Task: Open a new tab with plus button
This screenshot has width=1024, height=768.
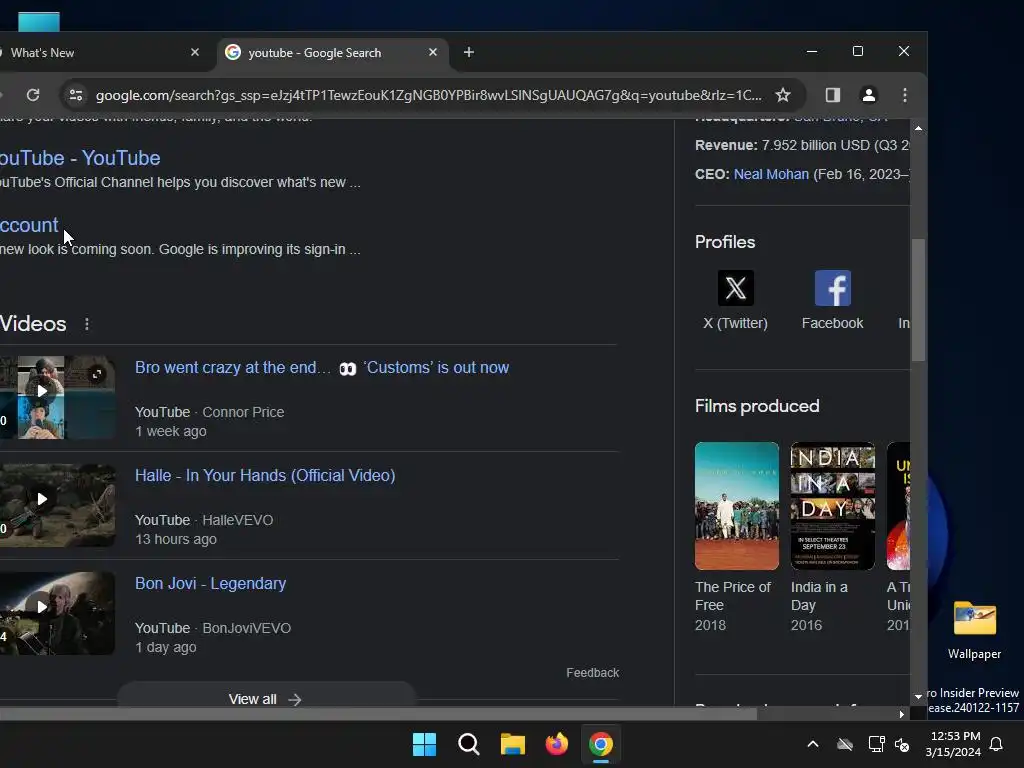Action: 469,52
